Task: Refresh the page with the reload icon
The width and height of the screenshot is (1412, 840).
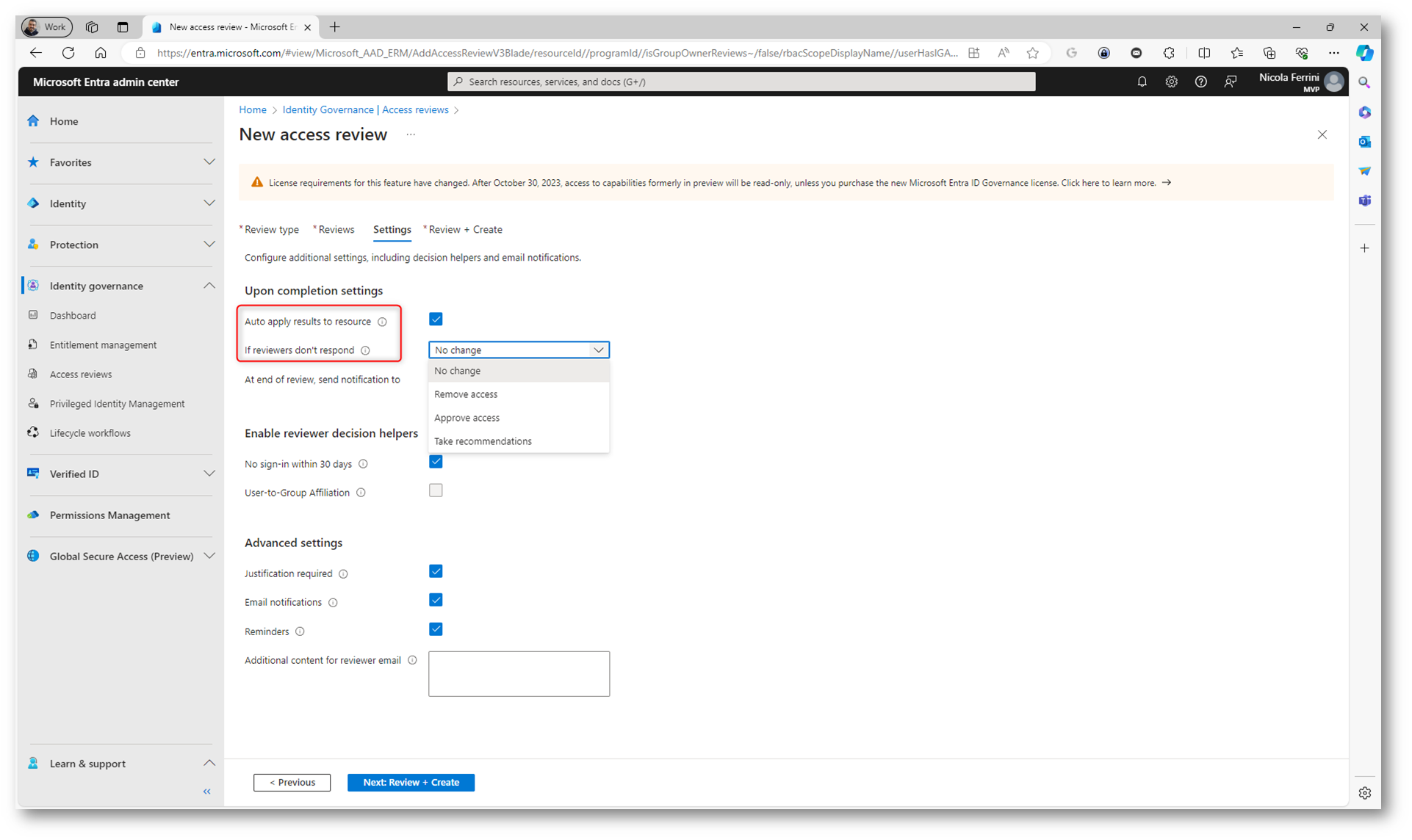Action: point(68,53)
